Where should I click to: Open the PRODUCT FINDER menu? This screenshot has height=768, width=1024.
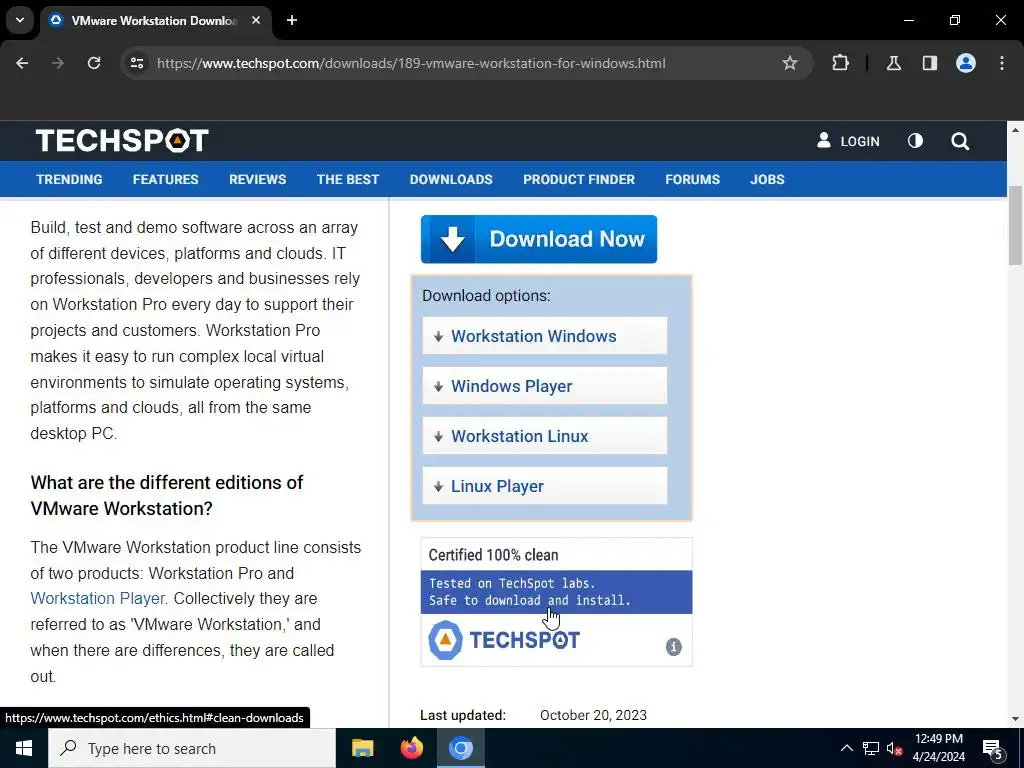579,180
